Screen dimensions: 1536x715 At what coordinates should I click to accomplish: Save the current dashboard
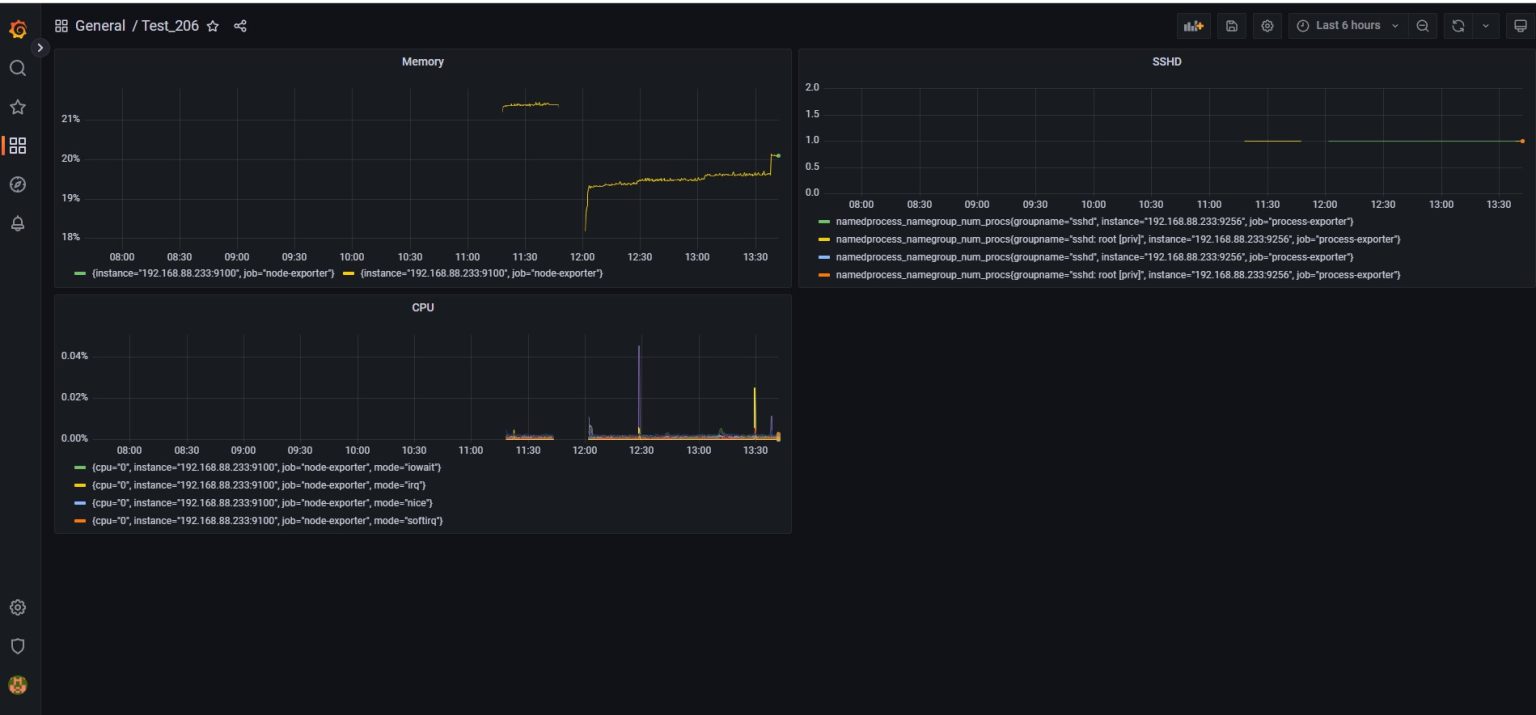pyautogui.click(x=1231, y=25)
